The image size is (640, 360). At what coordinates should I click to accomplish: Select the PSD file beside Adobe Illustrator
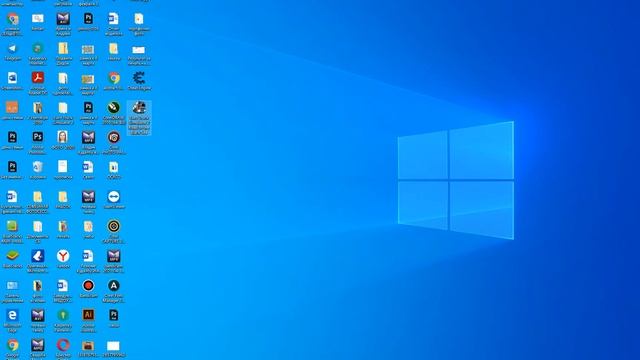[114, 315]
